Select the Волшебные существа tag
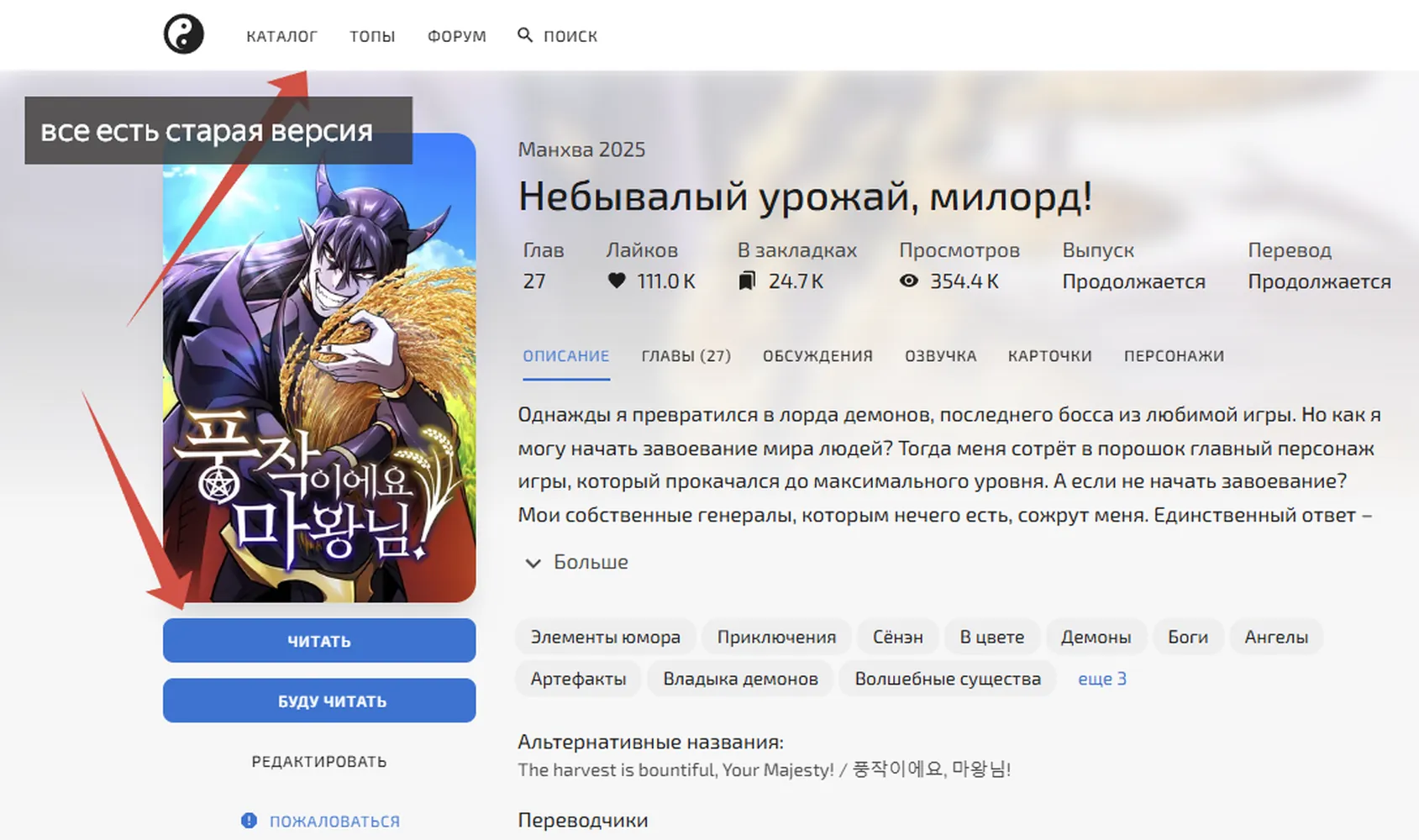Viewport: 1419px width, 840px height. [x=948, y=679]
